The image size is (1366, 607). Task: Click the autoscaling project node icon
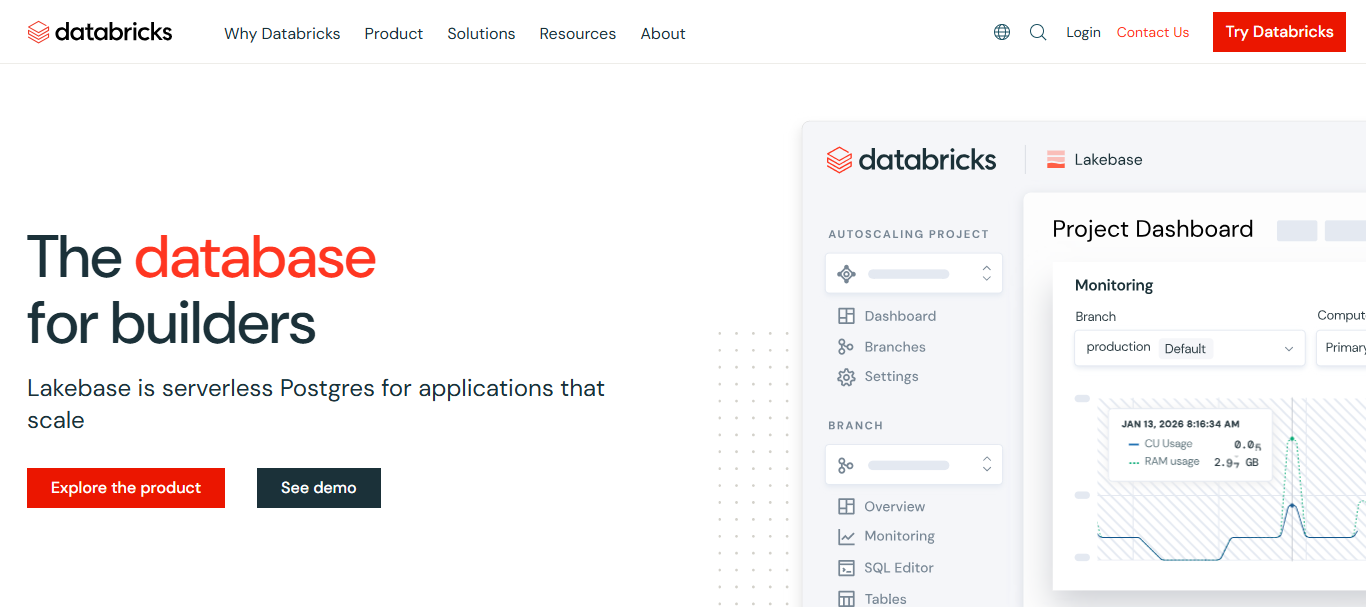click(846, 274)
